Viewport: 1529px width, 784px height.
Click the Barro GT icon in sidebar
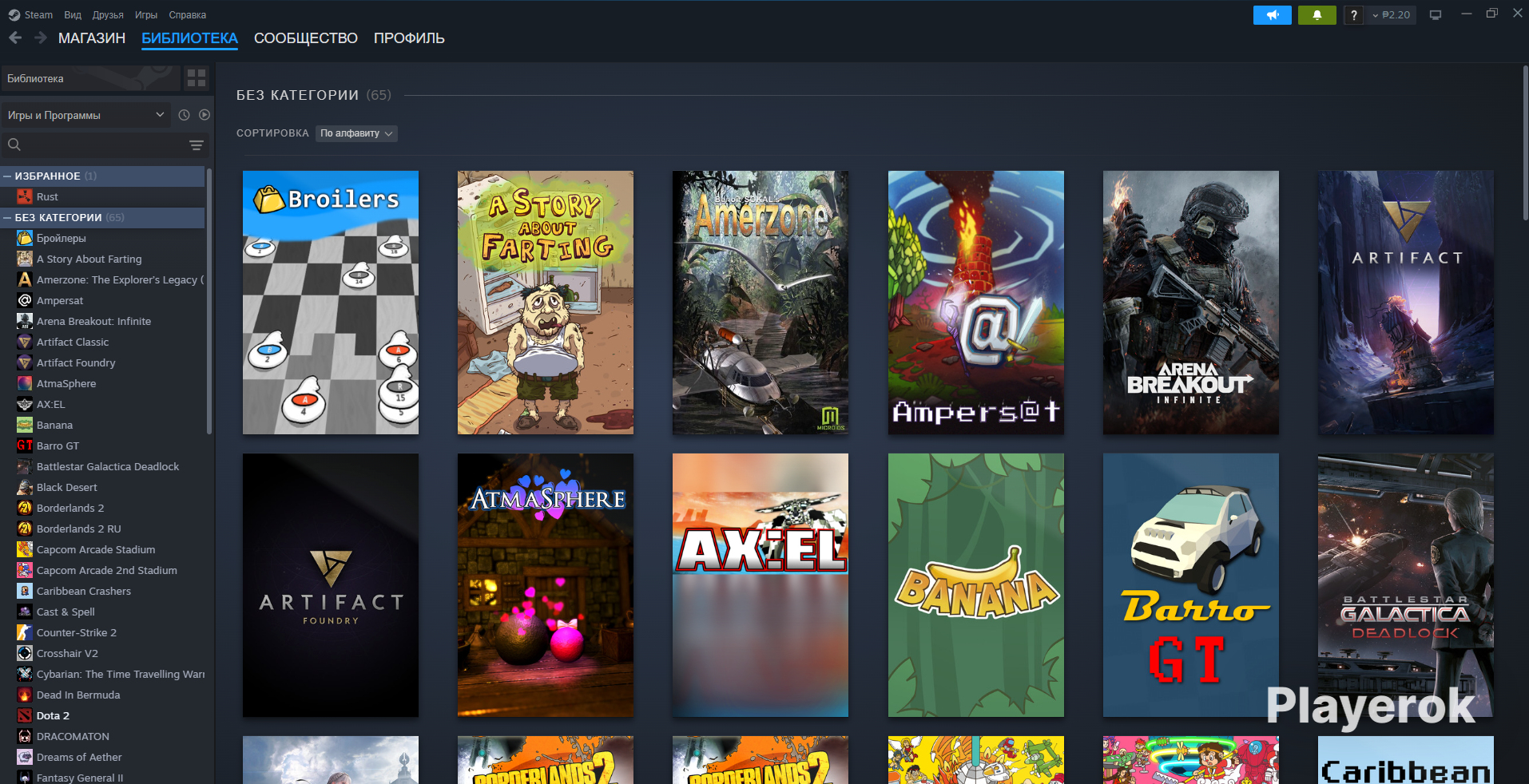(x=25, y=445)
